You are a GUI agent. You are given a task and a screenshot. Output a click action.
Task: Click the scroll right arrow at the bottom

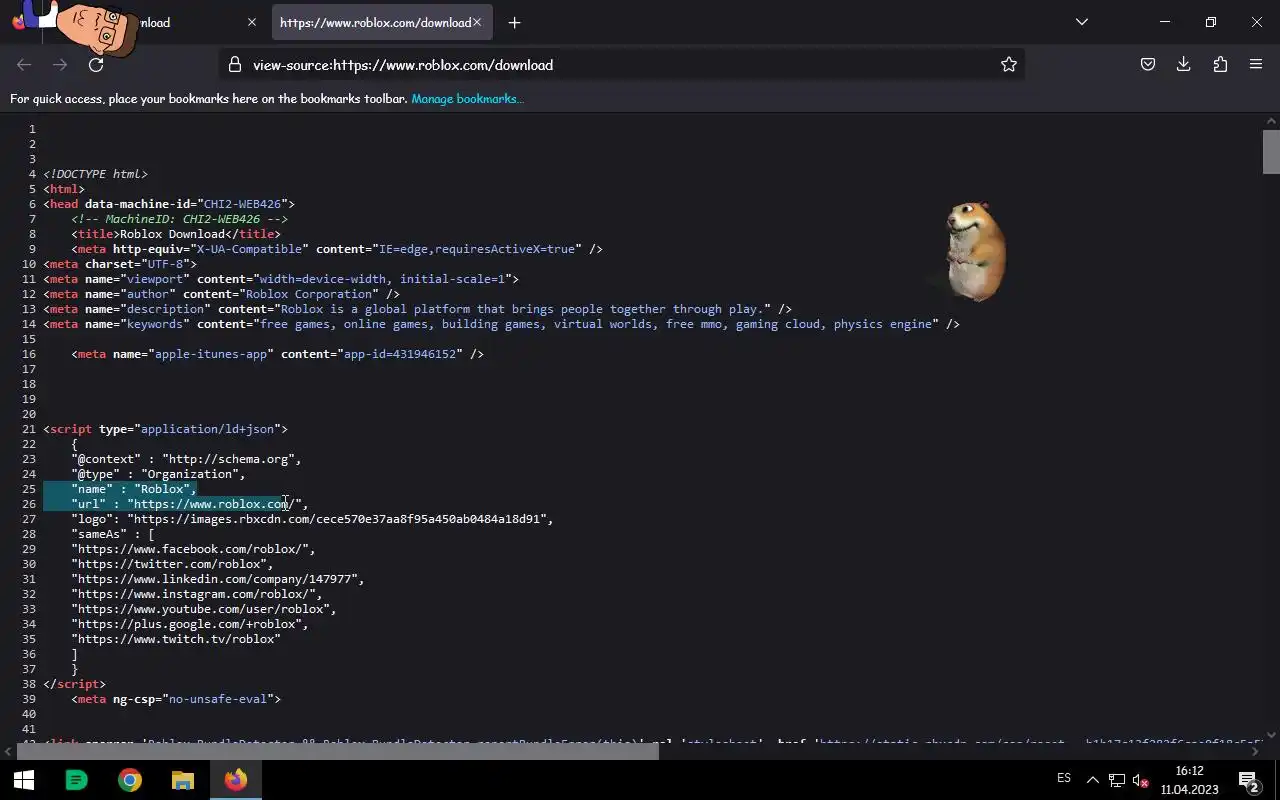click(x=1255, y=751)
